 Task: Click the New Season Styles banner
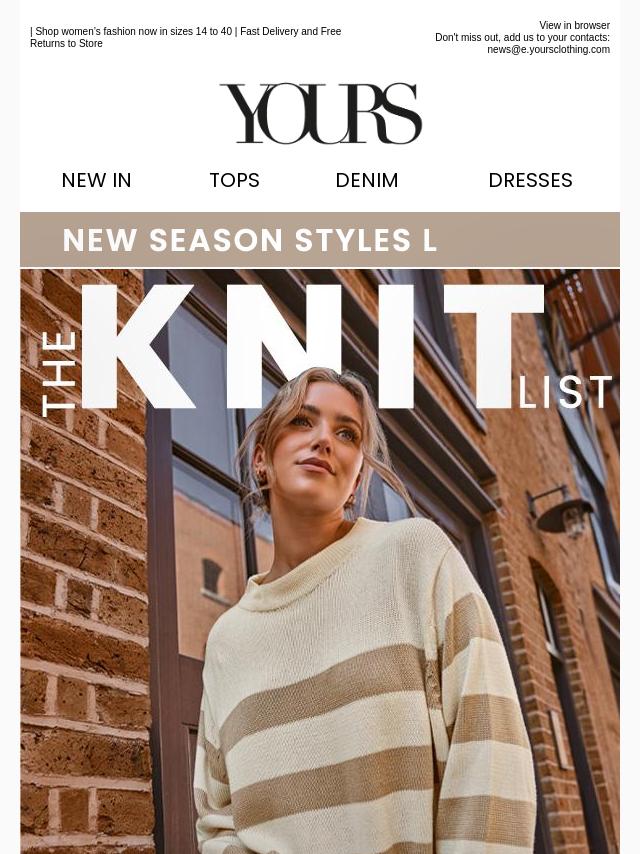coord(320,240)
